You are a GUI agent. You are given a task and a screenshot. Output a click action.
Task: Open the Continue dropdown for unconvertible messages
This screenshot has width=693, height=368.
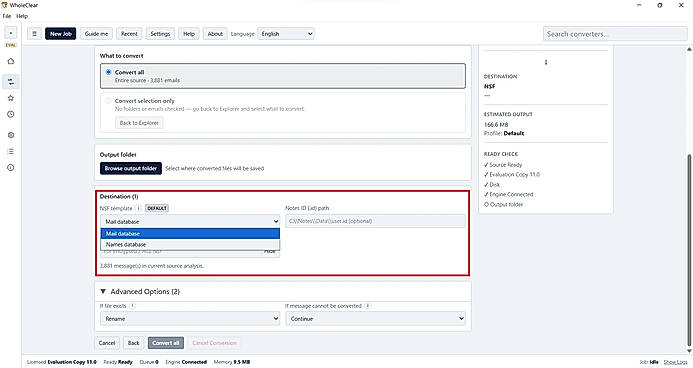pyautogui.click(x=375, y=319)
